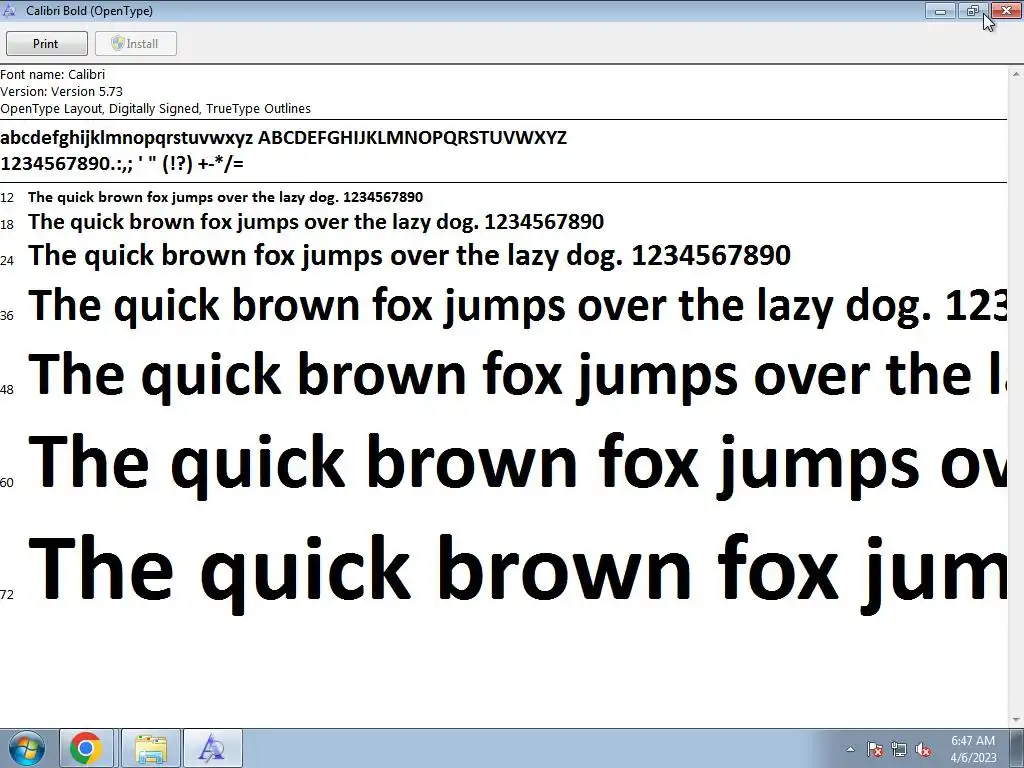This screenshot has height=768, width=1024.
Task: Click the 18 point sample sentence
Action: (x=316, y=223)
